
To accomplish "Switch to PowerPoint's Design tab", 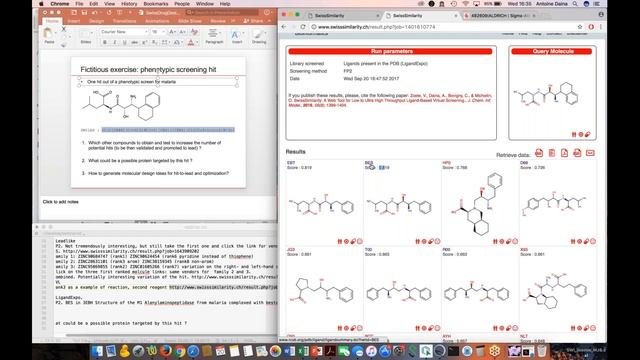I will [97, 21].
